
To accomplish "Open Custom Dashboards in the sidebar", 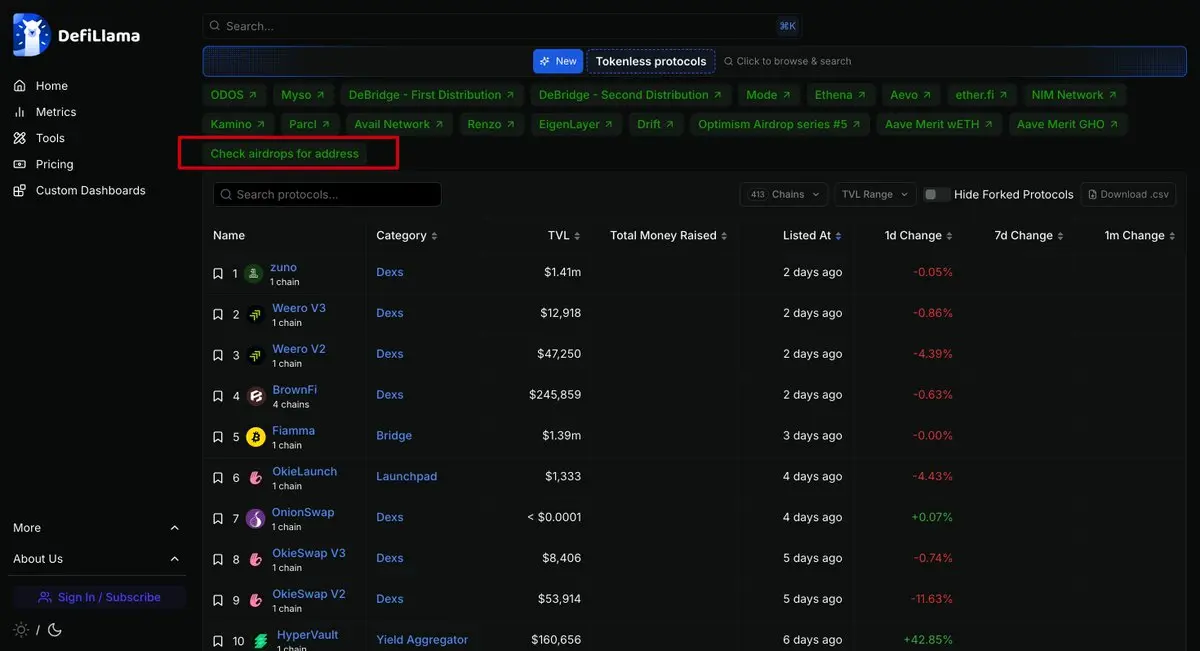I will click(79, 190).
